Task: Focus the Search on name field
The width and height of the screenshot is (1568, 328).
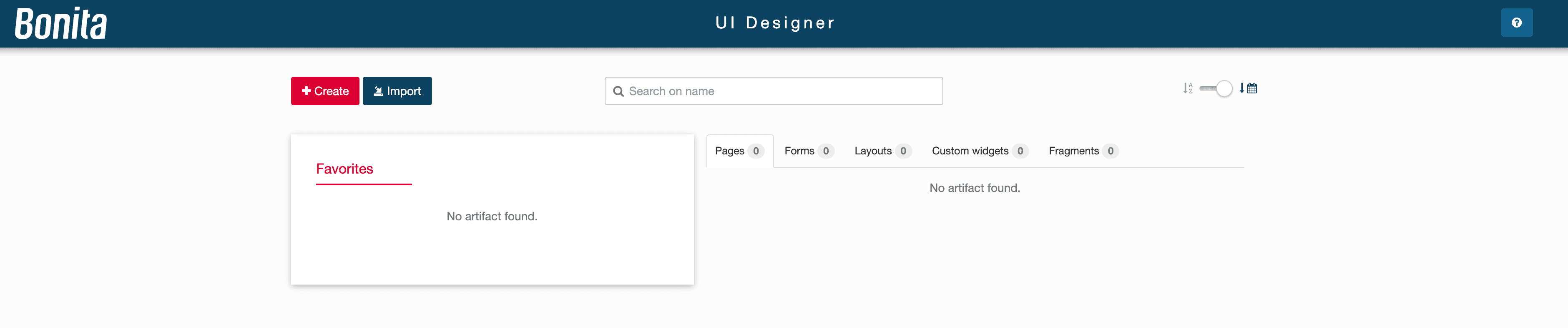Action: 774,91
